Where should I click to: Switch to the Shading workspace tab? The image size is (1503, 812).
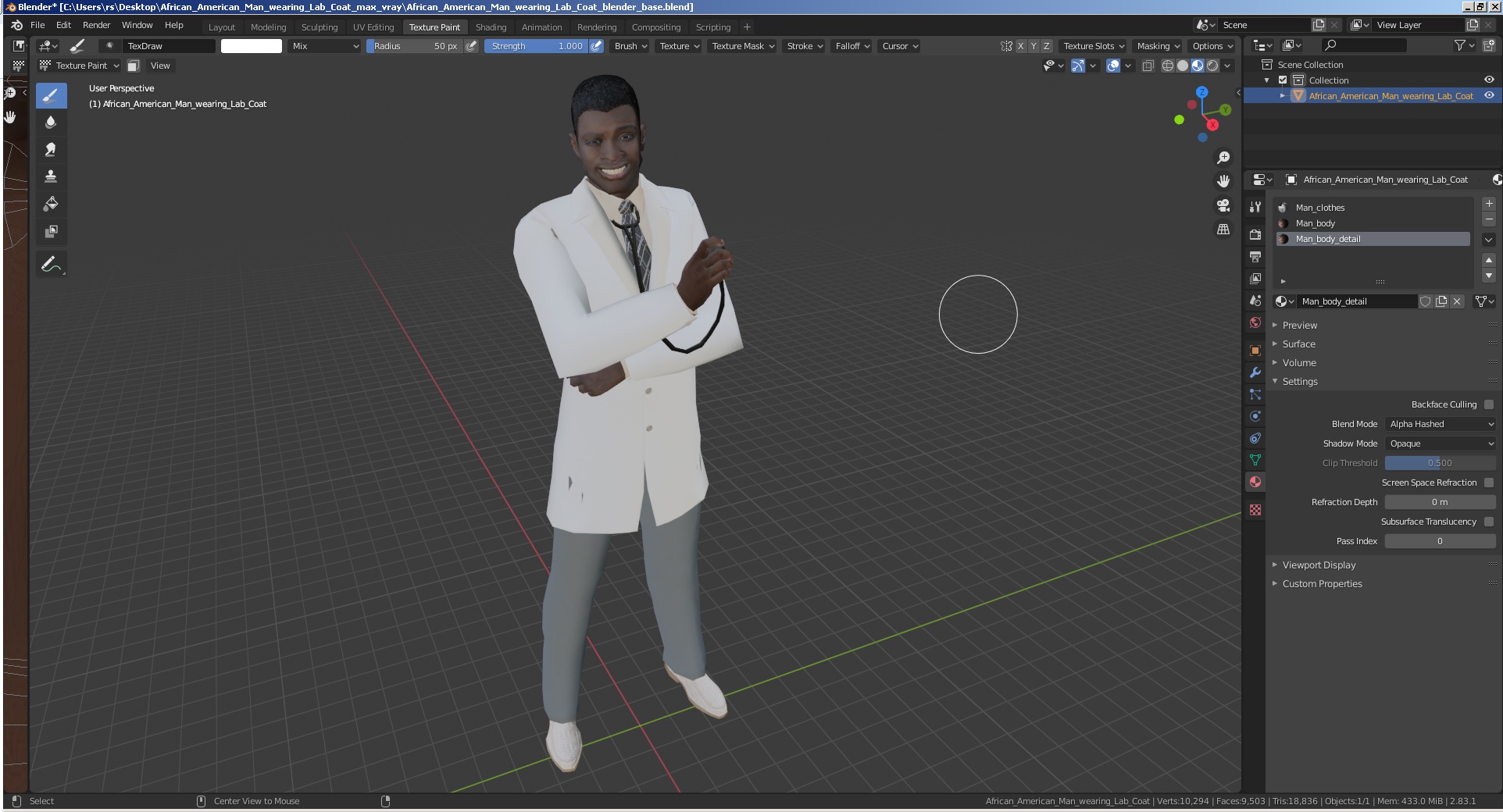pyautogui.click(x=491, y=27)
